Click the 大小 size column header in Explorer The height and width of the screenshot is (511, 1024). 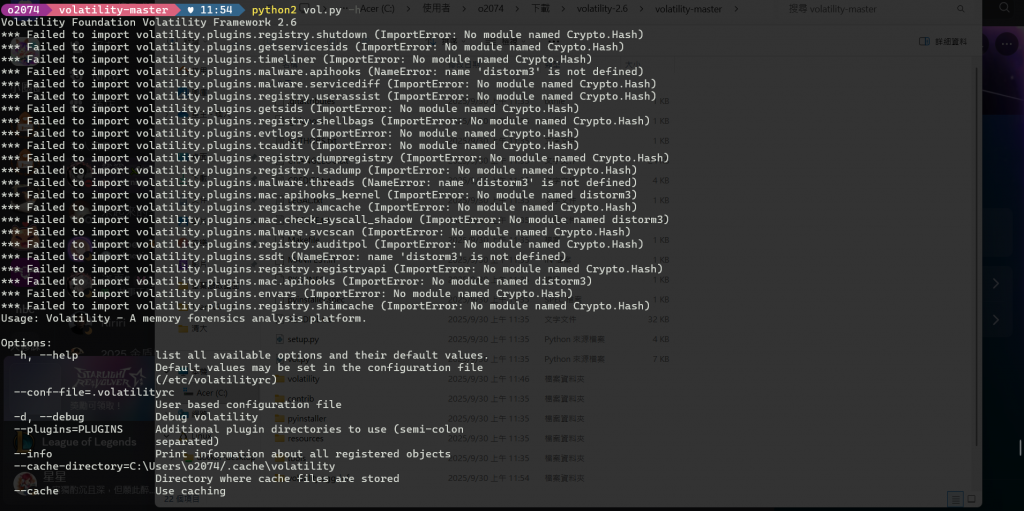click(x=632, y=65)
